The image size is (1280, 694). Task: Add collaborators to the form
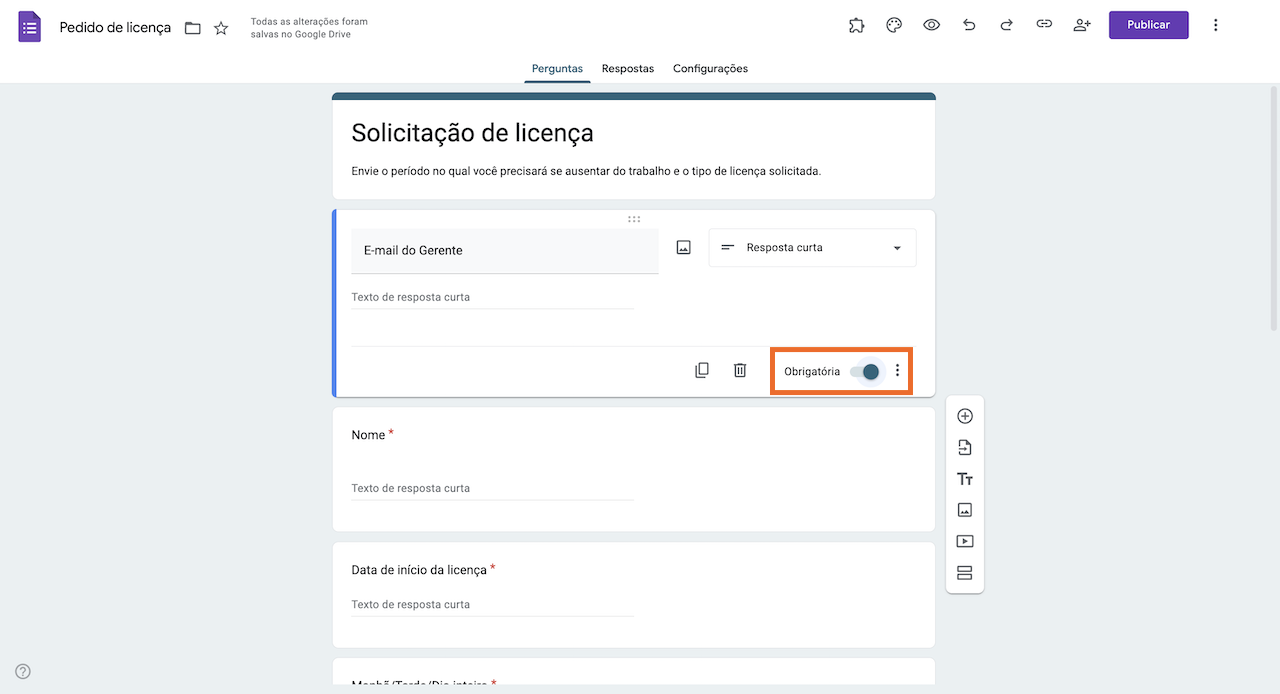(x=1082, y=25)
